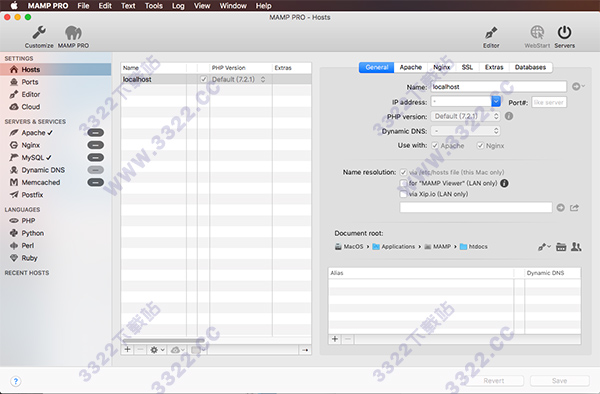Switch to the SSL tab
Image resolution: width=600 pixels, height=394 pixels.
point(467,67)
